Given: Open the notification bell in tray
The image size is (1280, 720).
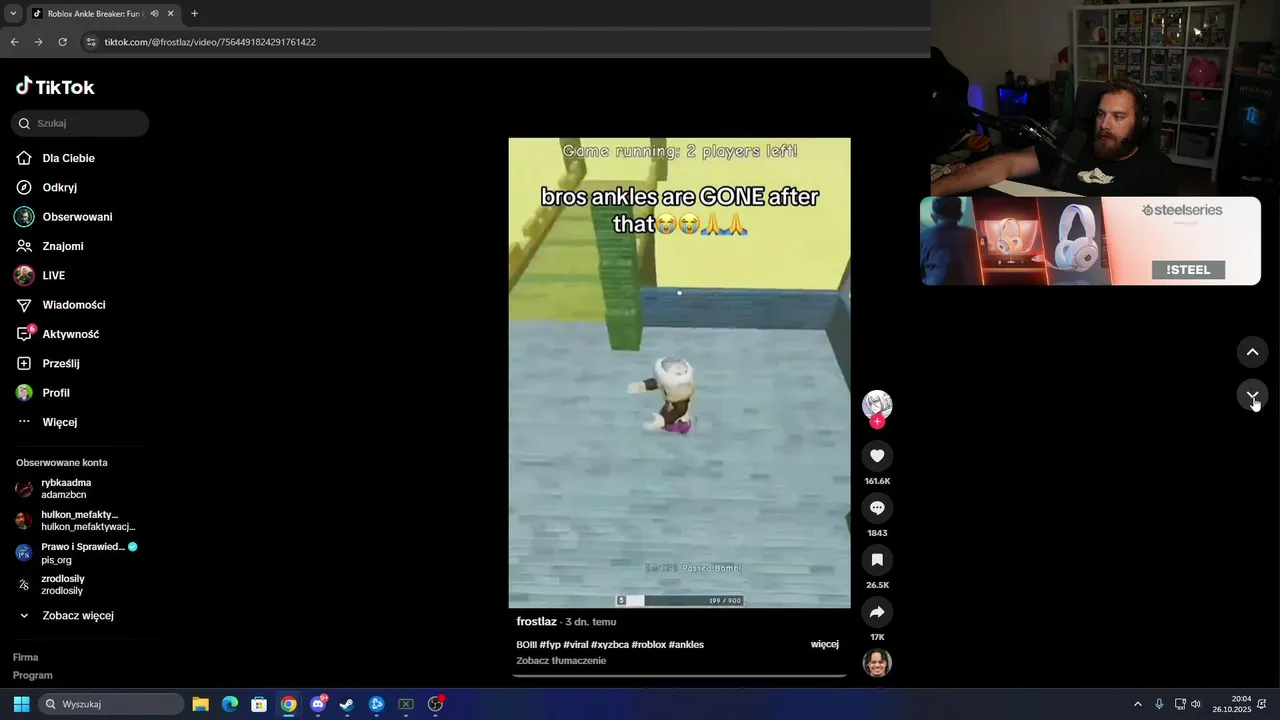Looking at the screenshot, I should click(1262, 704).
